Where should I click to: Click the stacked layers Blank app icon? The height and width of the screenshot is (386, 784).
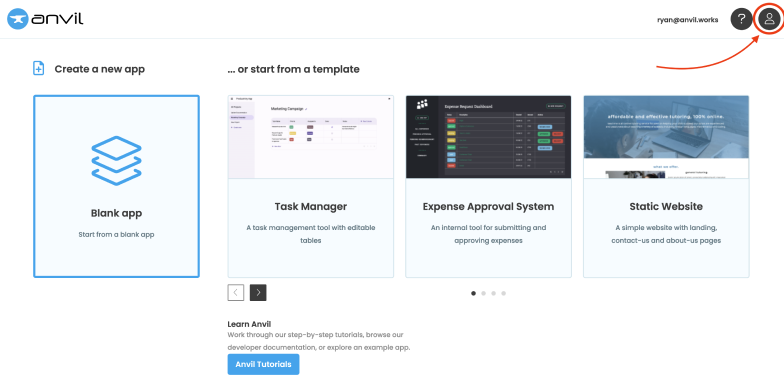point(116,160)
